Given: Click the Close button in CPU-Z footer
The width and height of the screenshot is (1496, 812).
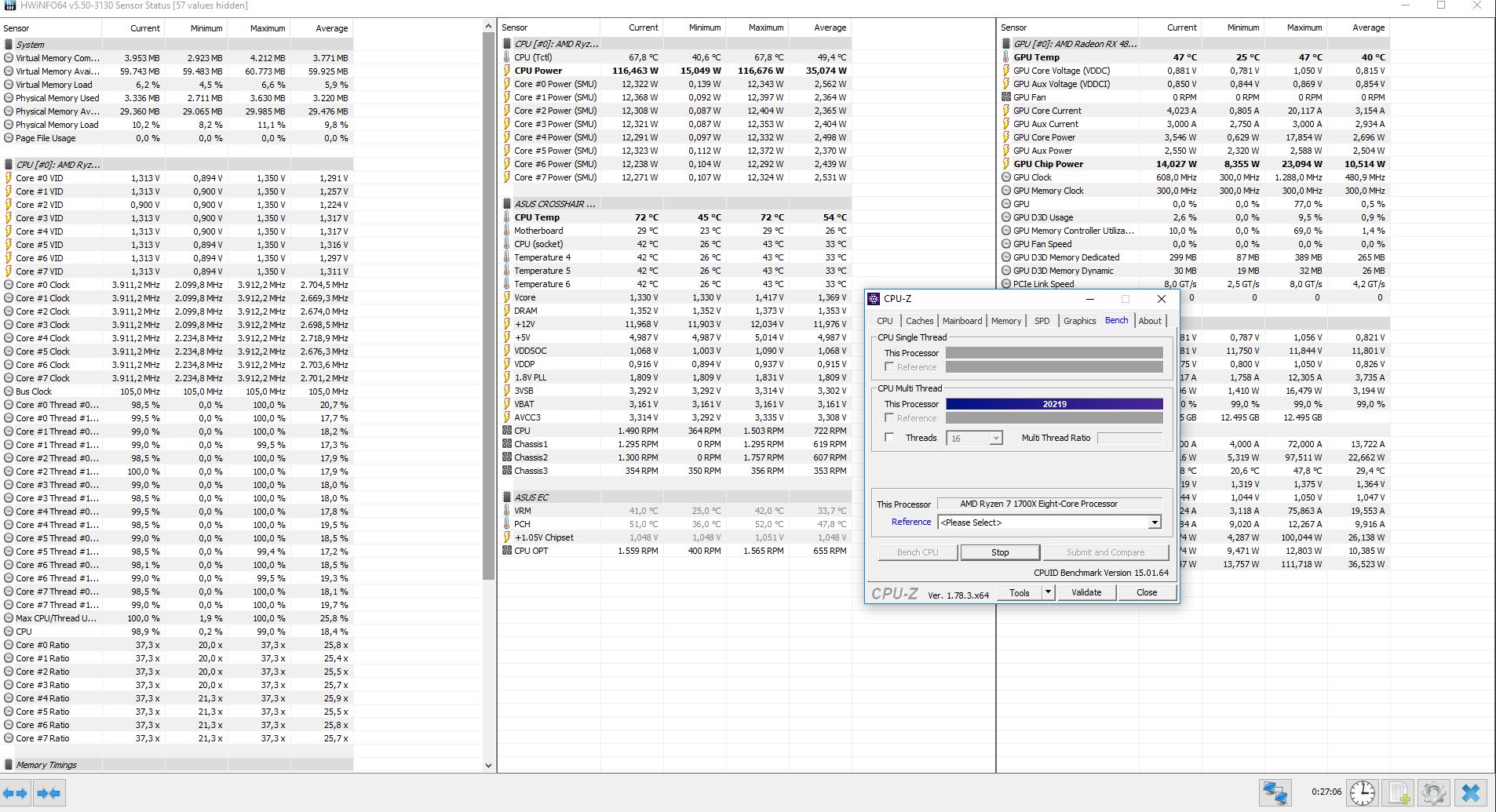Looking at the screenshot, I should pyautogui.click(x=1147, y=592).
